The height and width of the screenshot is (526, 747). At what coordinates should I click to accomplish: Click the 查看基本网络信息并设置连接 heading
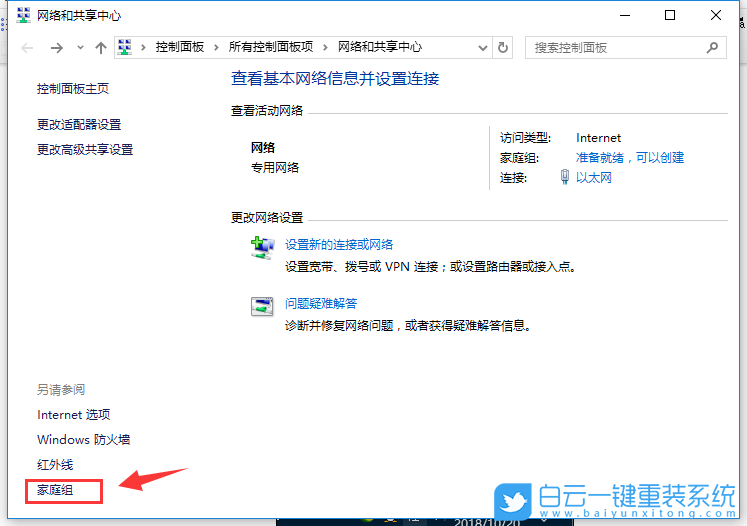[335, 79]
